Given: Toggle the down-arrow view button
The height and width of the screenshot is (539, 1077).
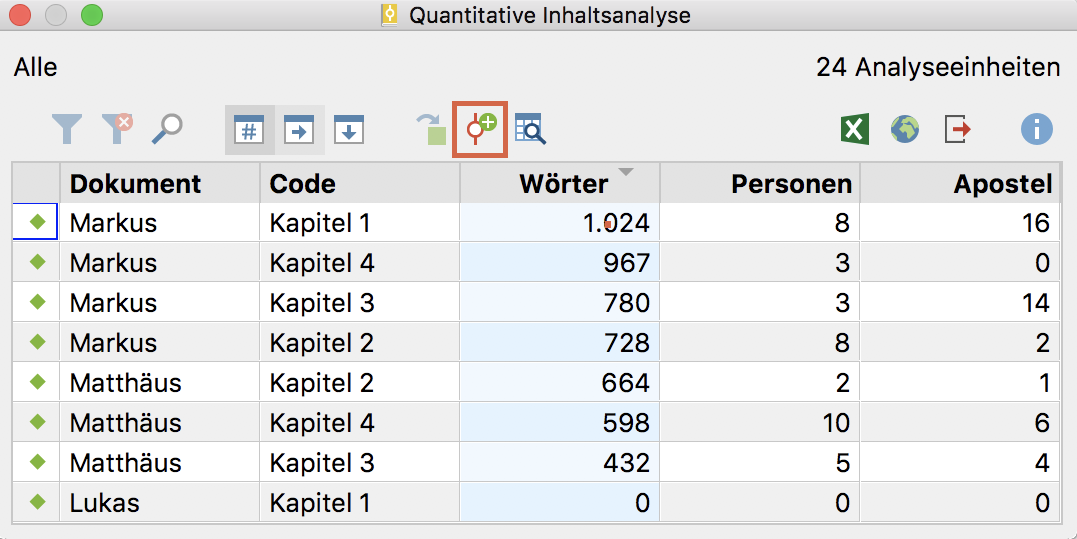Looking at the screenshot, I should 349,130.
